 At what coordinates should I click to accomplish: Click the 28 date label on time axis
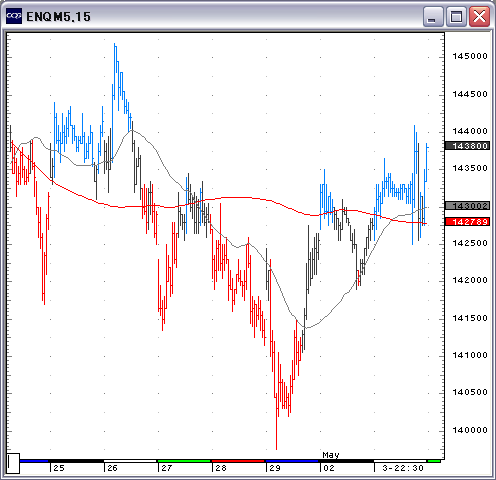[x=221, y=468]
